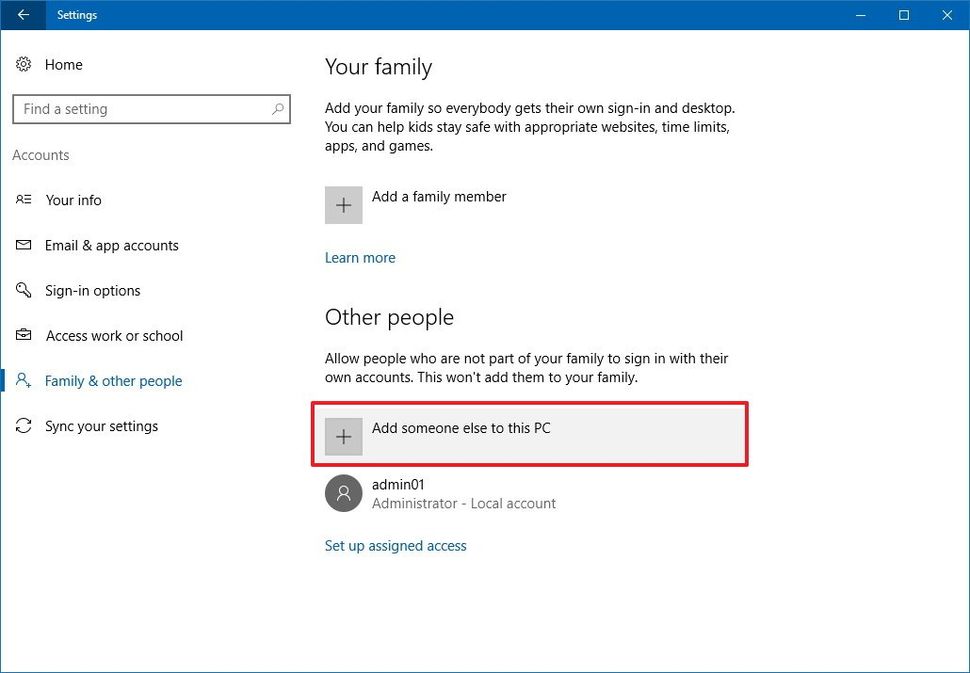970x673 pixels.
Task: Click Set up assigned access
Action: tap(395, 545)
